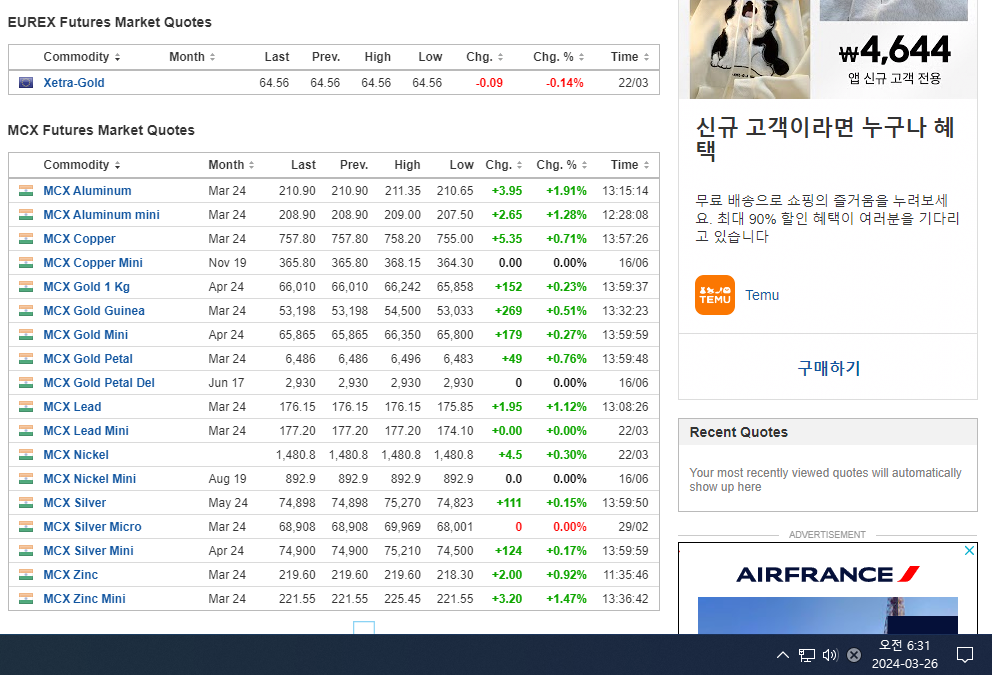Image resolution: width=992 pixels, height=675 pixels.
Task: Click the MCX Gold 1 Kg last price 66,010
Action: click(297, 287)
